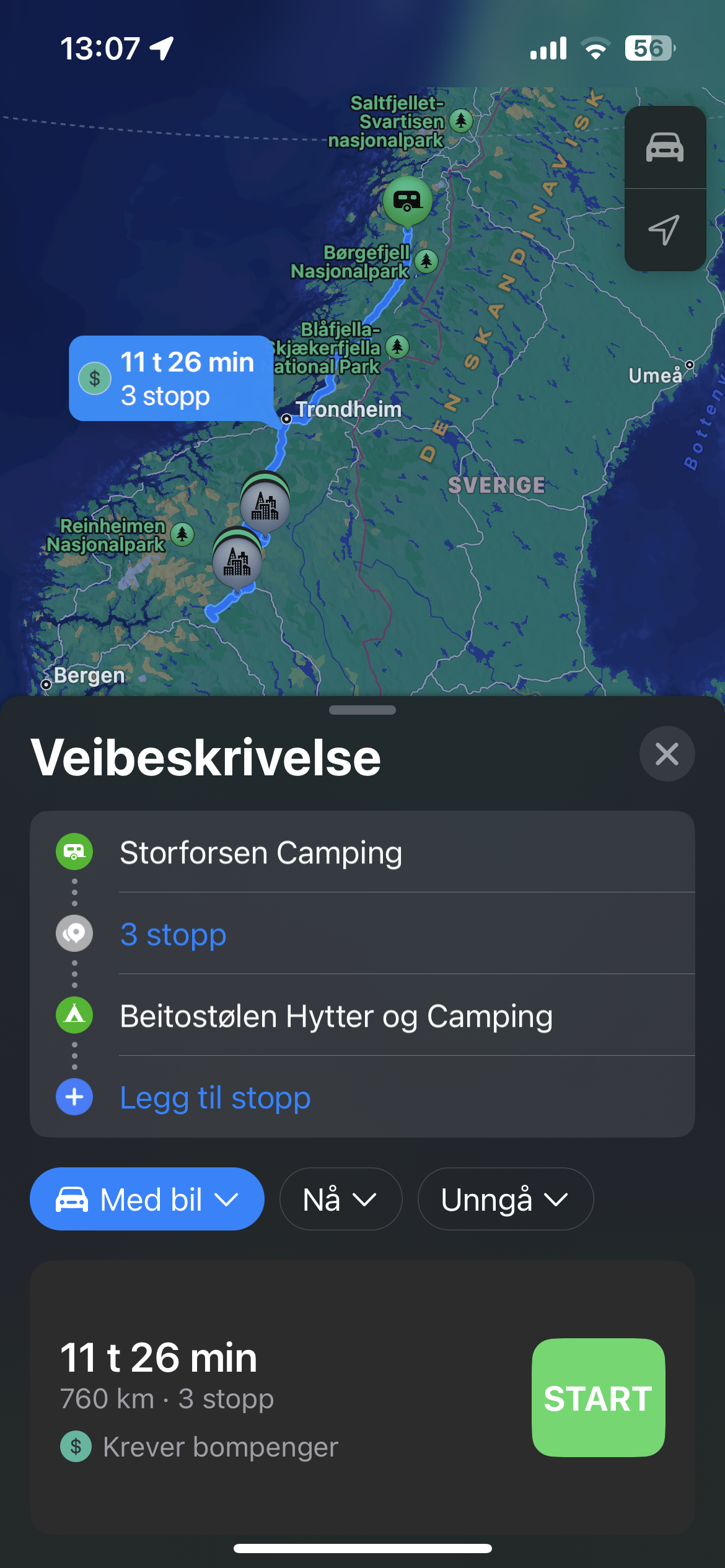Image resolution: width=725 pixels, height=1568 pixels.
Task: Tap the car driving mode map icon
Action: click(665, 147)
